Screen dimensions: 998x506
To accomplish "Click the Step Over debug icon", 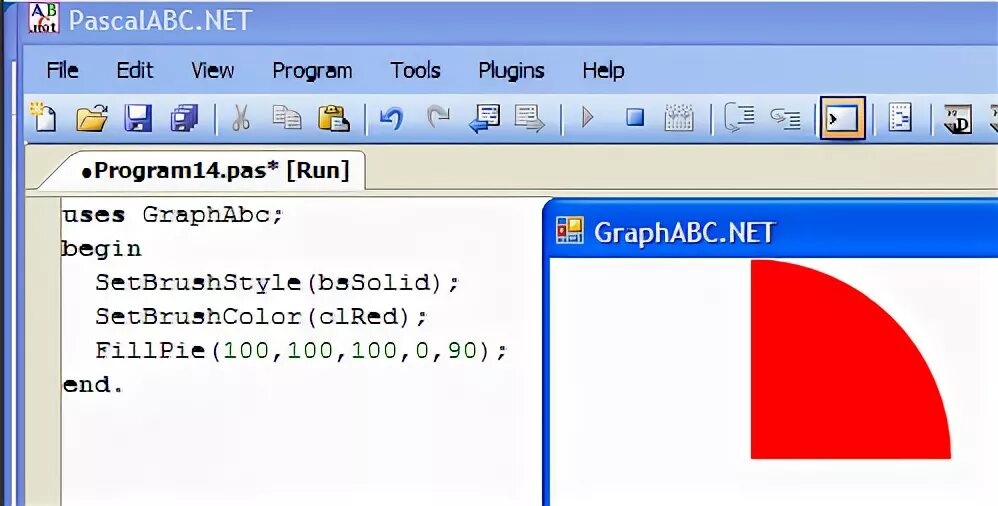I will [x=785, y=118].
